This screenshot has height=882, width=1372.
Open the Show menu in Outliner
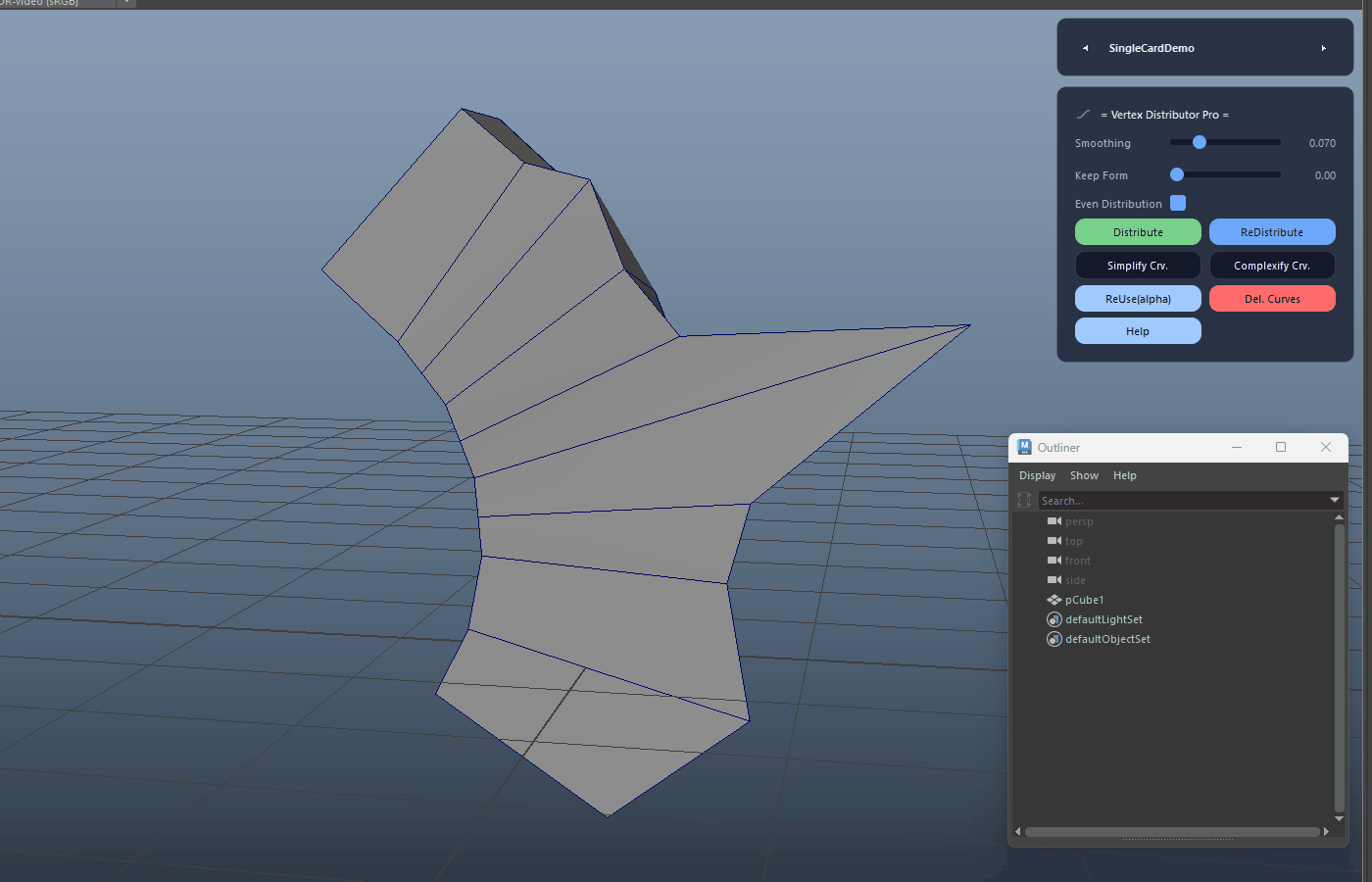click(x=1084, y=475)
